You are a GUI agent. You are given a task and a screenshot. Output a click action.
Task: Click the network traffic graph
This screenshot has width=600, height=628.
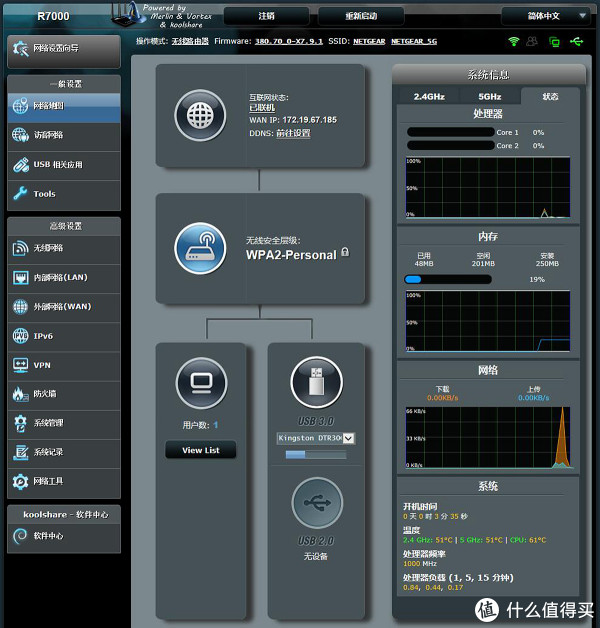pos(488,437)
